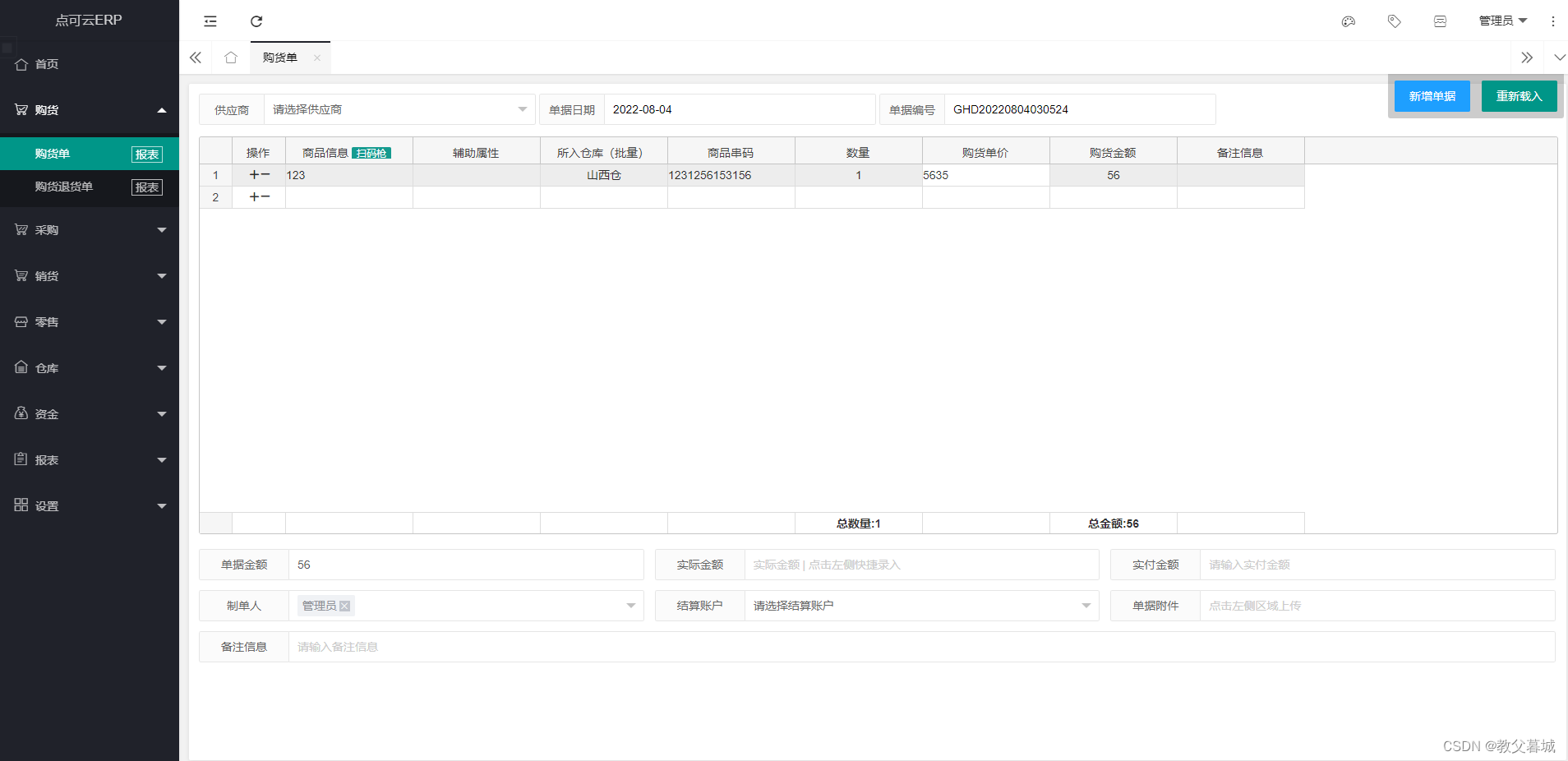Open the note icon next to 管理员
1568x761 pixels.
pyautogui.click(x=1441, y=21)
